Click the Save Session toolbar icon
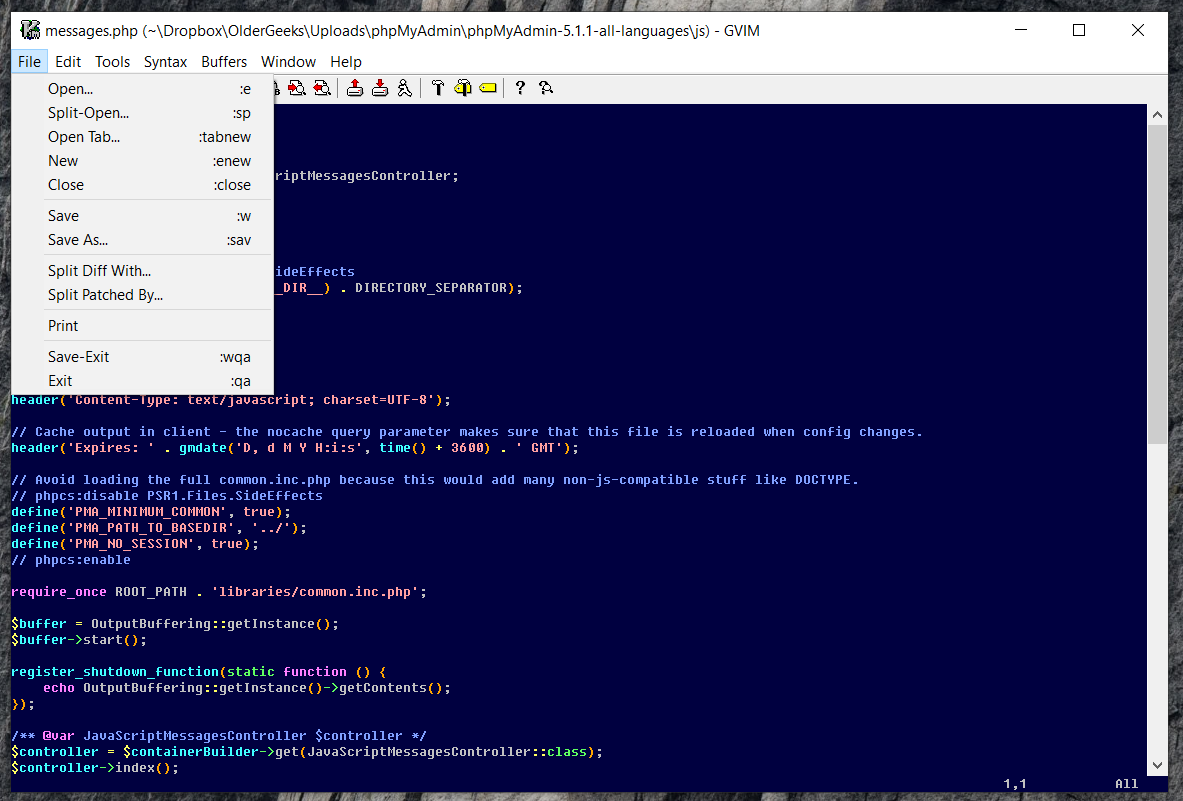1183x801 pixels. pyautogui.click(x=381, y=88)
